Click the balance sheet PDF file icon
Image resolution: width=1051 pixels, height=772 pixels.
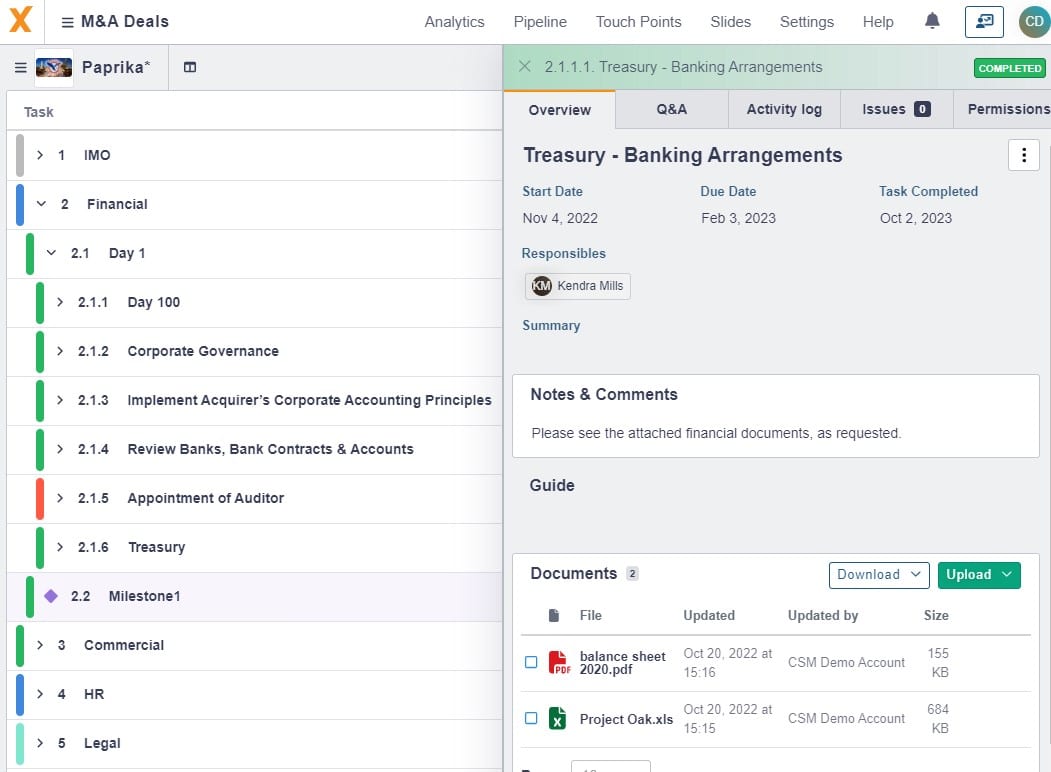(558, 663)
